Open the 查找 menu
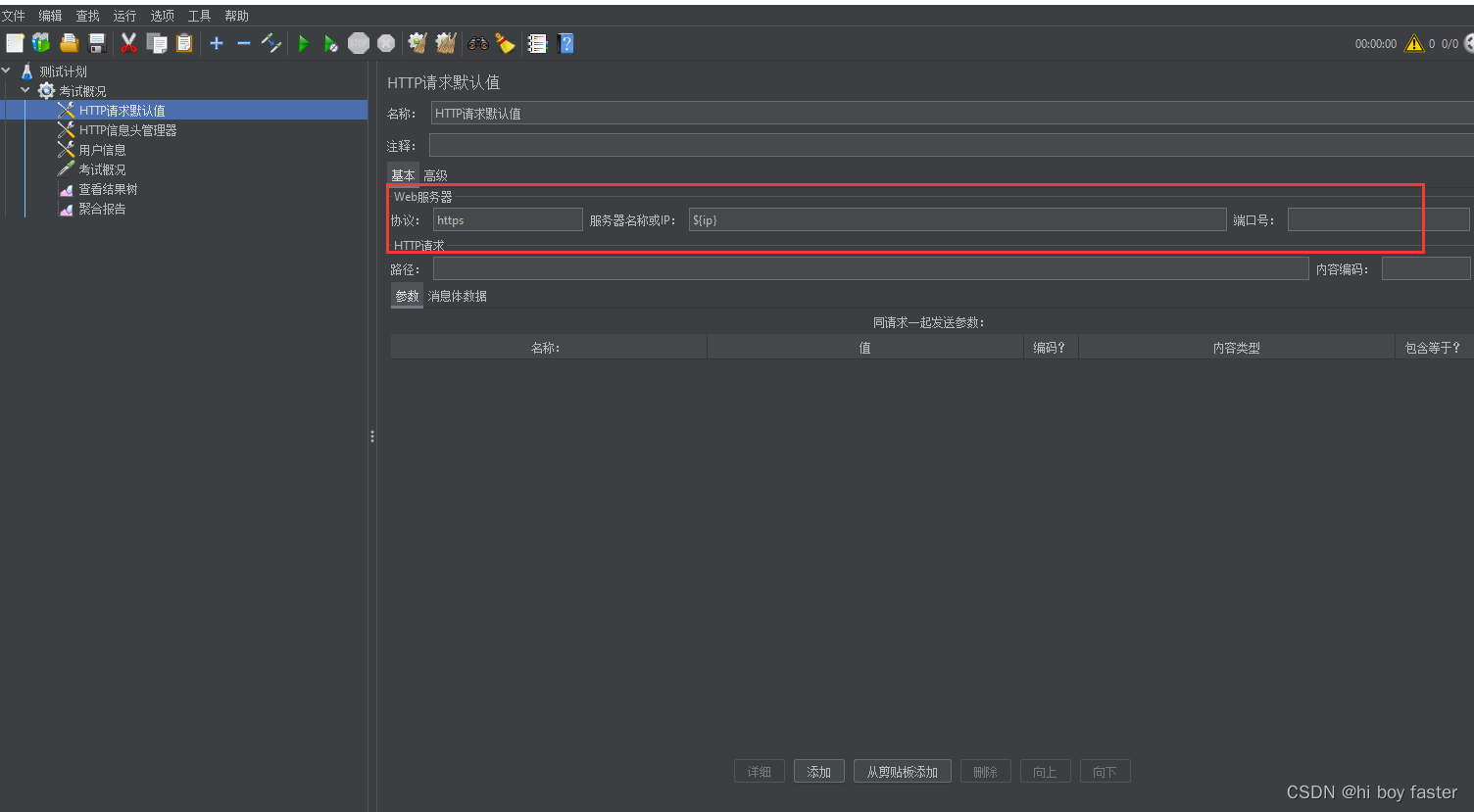This screenshot has height=812, width=1474. [x=87, y=16]
